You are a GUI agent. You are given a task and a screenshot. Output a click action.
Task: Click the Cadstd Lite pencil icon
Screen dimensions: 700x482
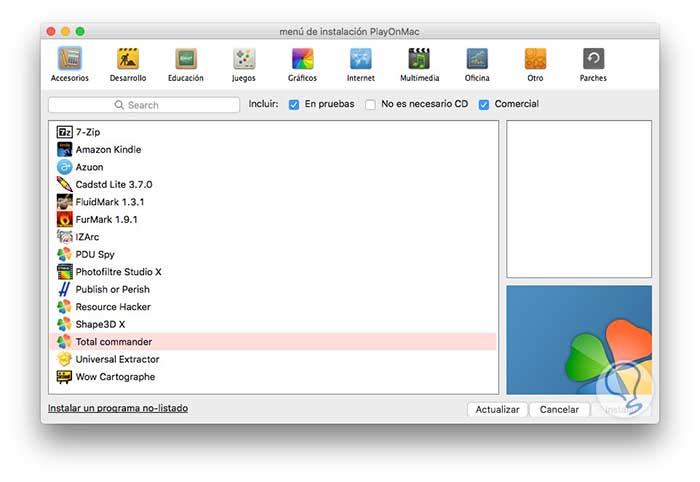[64, 184]
